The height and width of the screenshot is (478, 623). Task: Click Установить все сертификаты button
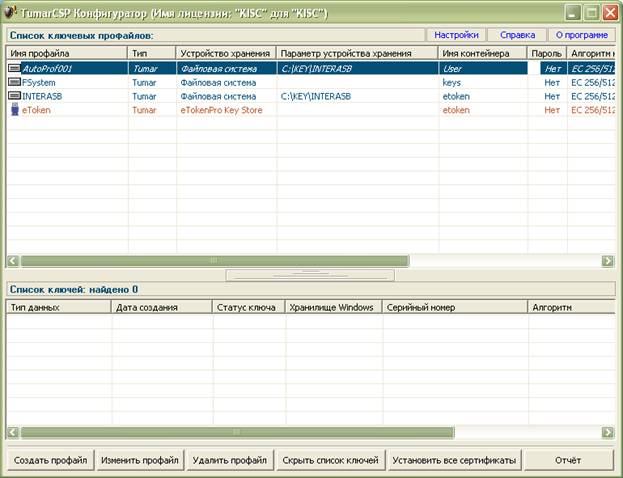click(x=454, y=460)
